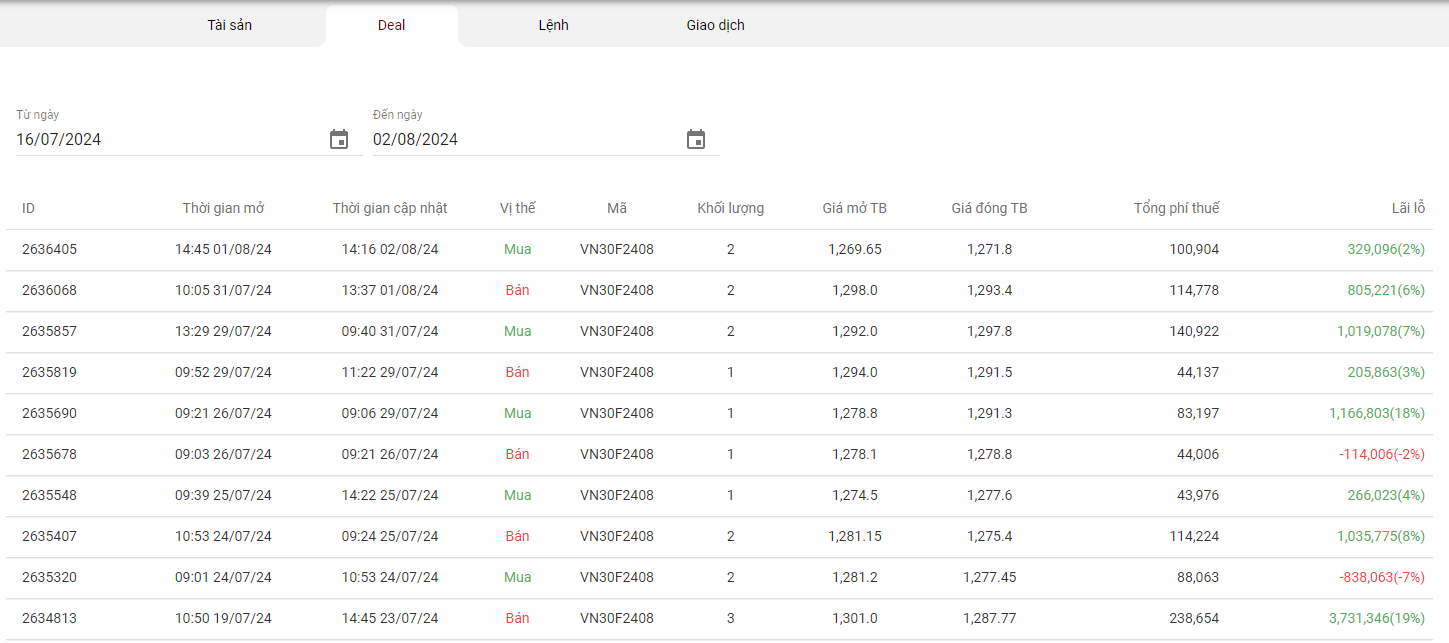Click the 'Thời gian mở' column header
Screen dimensions: 1449x643
click(223, 208)
